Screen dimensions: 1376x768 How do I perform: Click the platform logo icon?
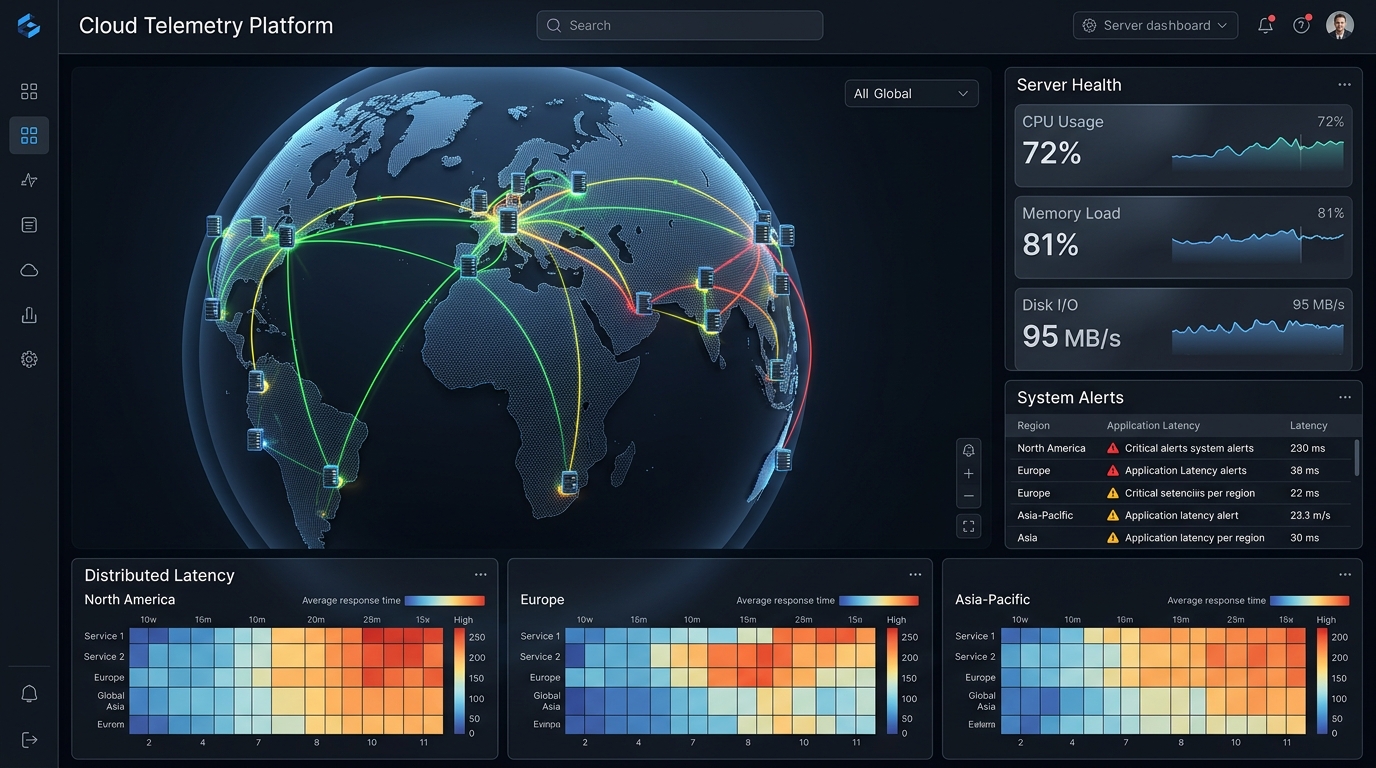pyautogui.click(x=29, y=26)
